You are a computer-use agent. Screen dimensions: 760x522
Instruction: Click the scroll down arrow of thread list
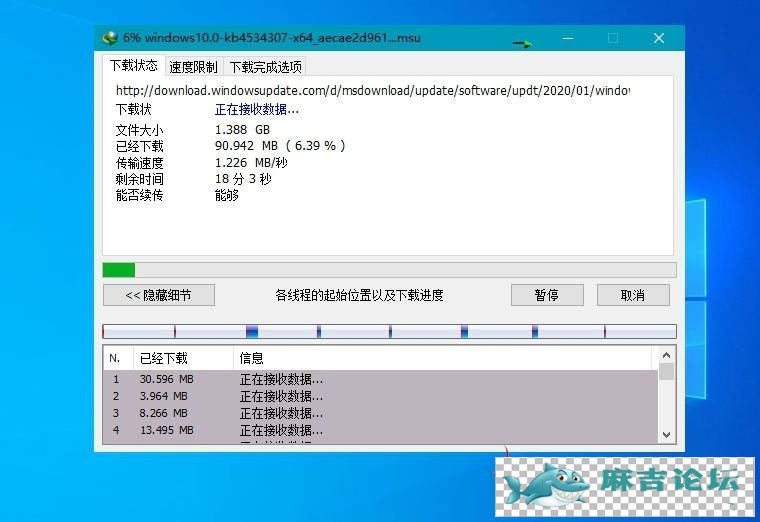pos(666,435)
